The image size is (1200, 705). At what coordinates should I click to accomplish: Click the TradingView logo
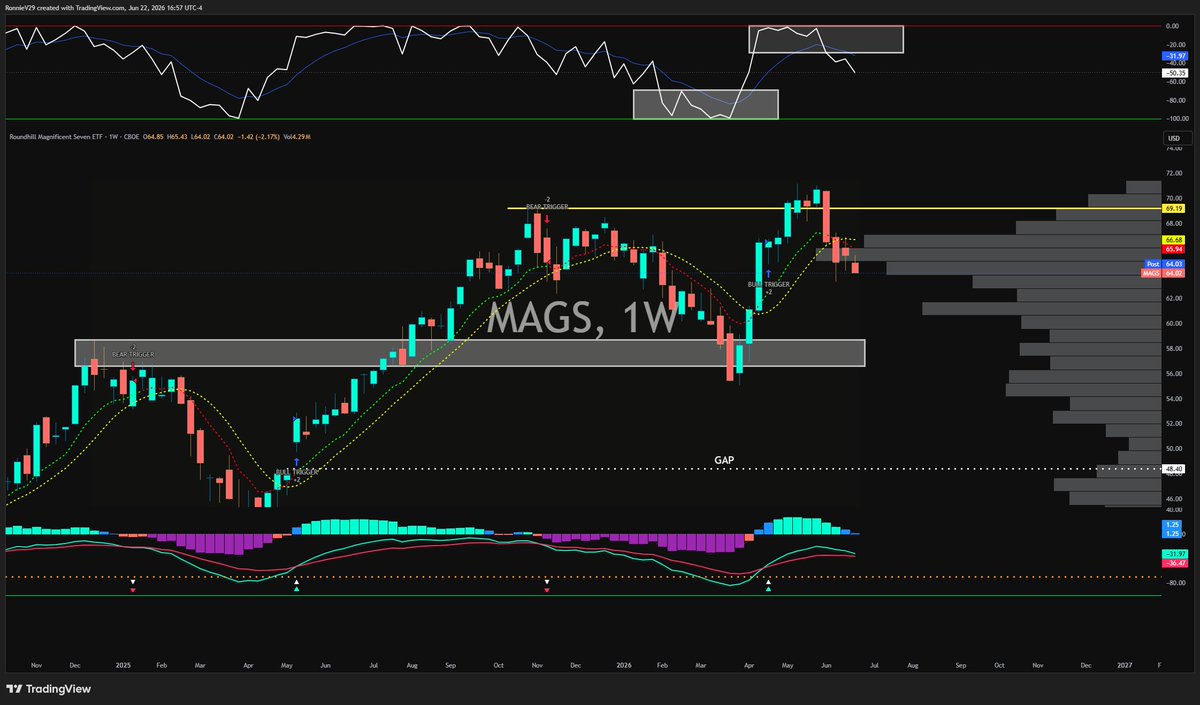click(x=48, y=689)
